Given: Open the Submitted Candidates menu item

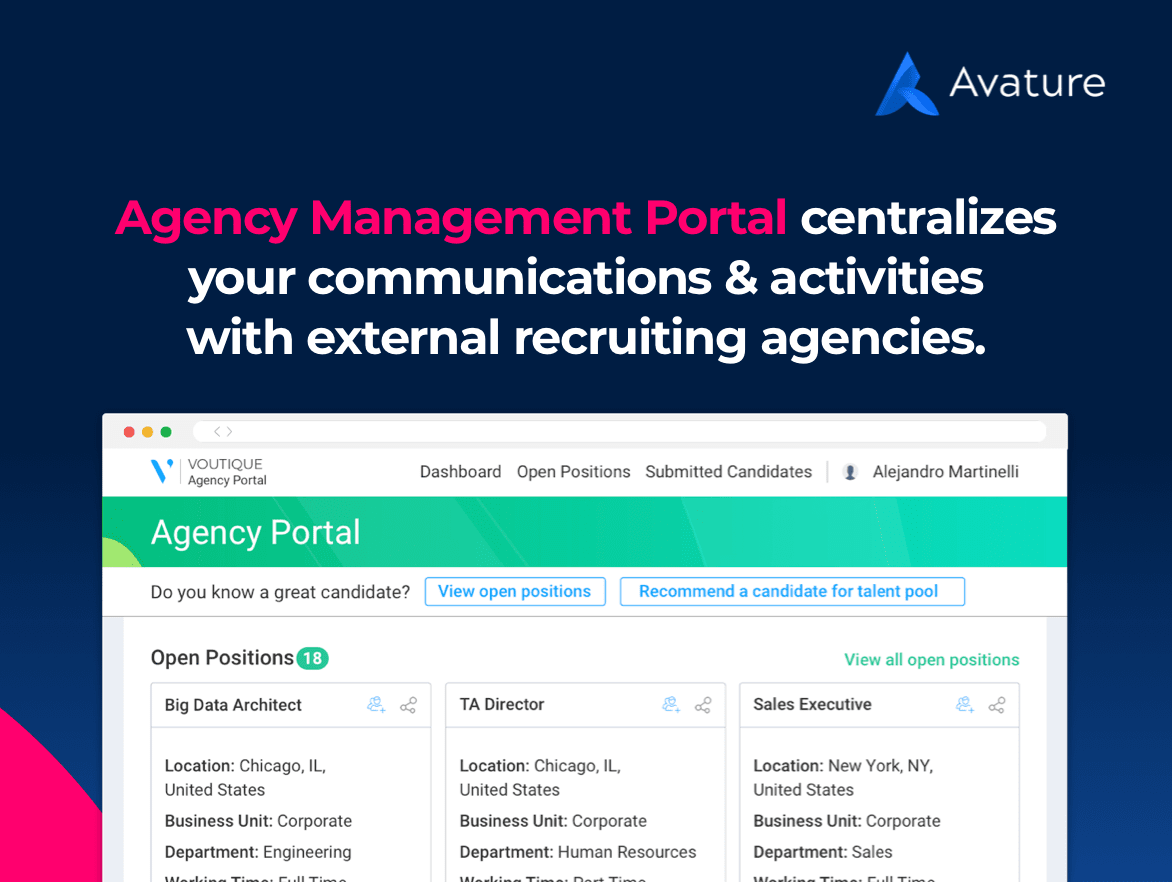Looking at the screenshot, I should pos(729,472).
